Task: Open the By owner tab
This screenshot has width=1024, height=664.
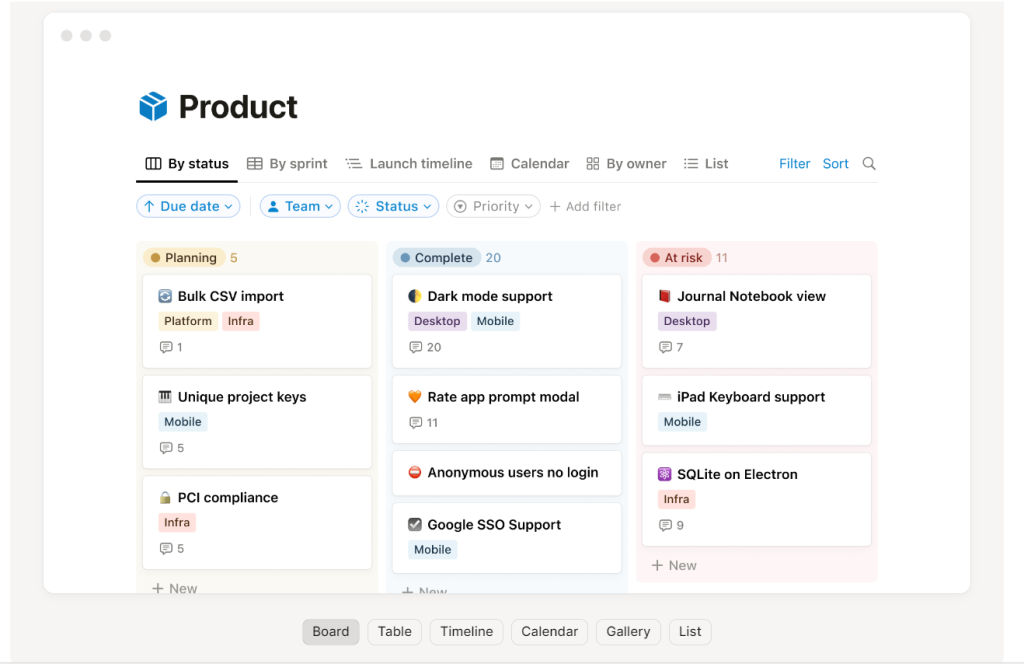Action: pos(626,164)
